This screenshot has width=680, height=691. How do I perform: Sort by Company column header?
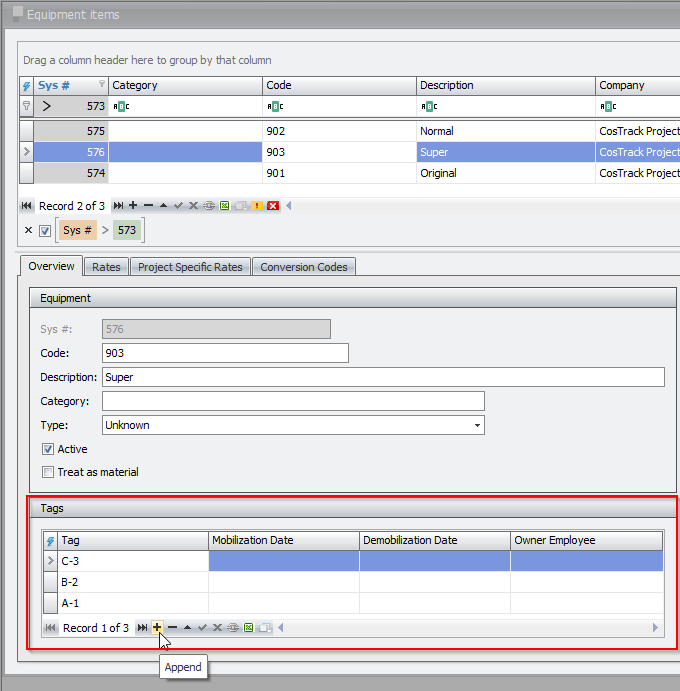pyautogui.click(x=638, y=85)
